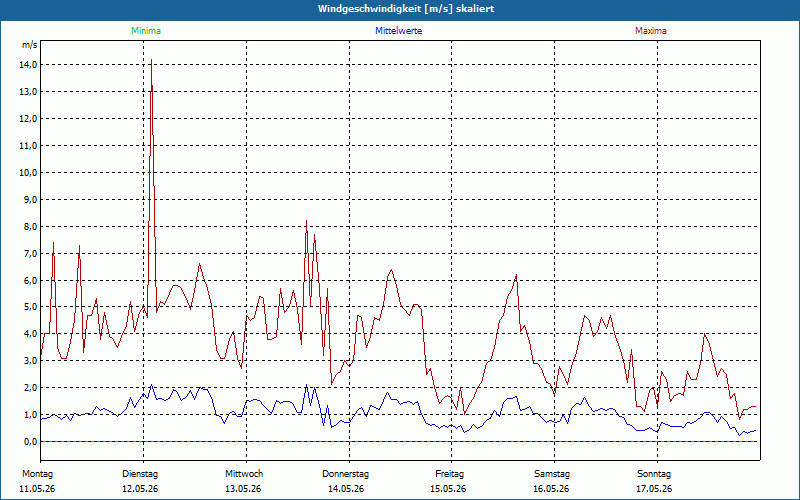Click the 11,0 y-axis value
This screenshot has height=500, width=800.
point(28,146)
